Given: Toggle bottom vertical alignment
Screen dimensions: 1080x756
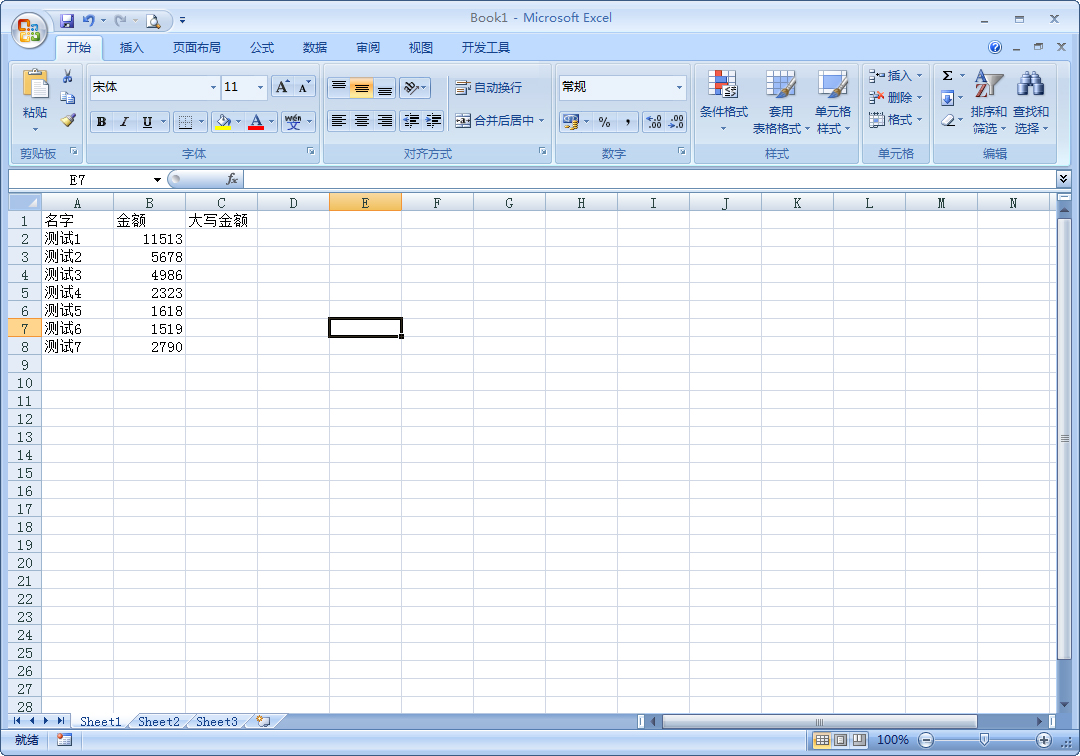Looking at the screenshot, I should click(384, 87).
